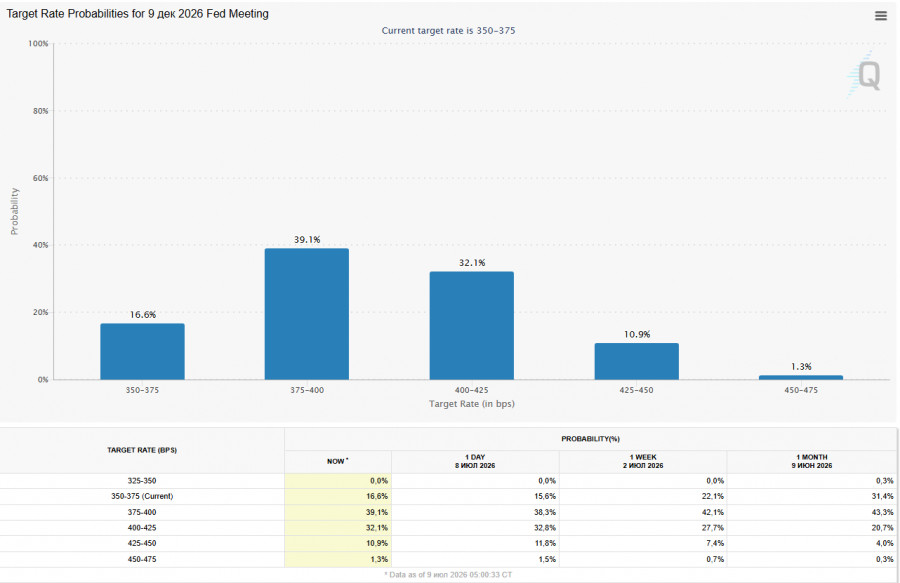This screenshot has height=583, width=900.
Task: Select the 350-375 (Current) table row
Action: pos(448,496)
